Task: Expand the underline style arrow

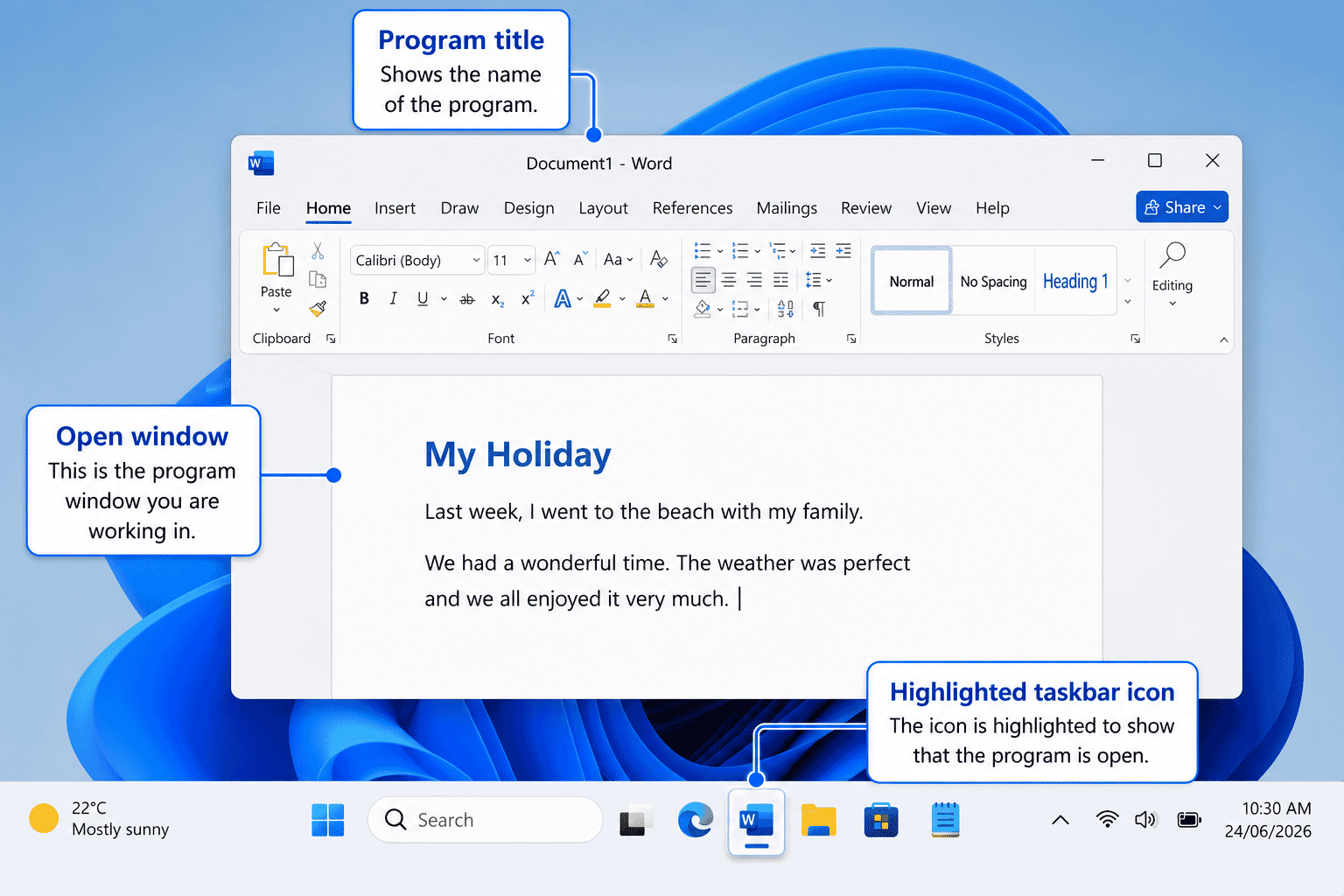Action: [444, 299]
